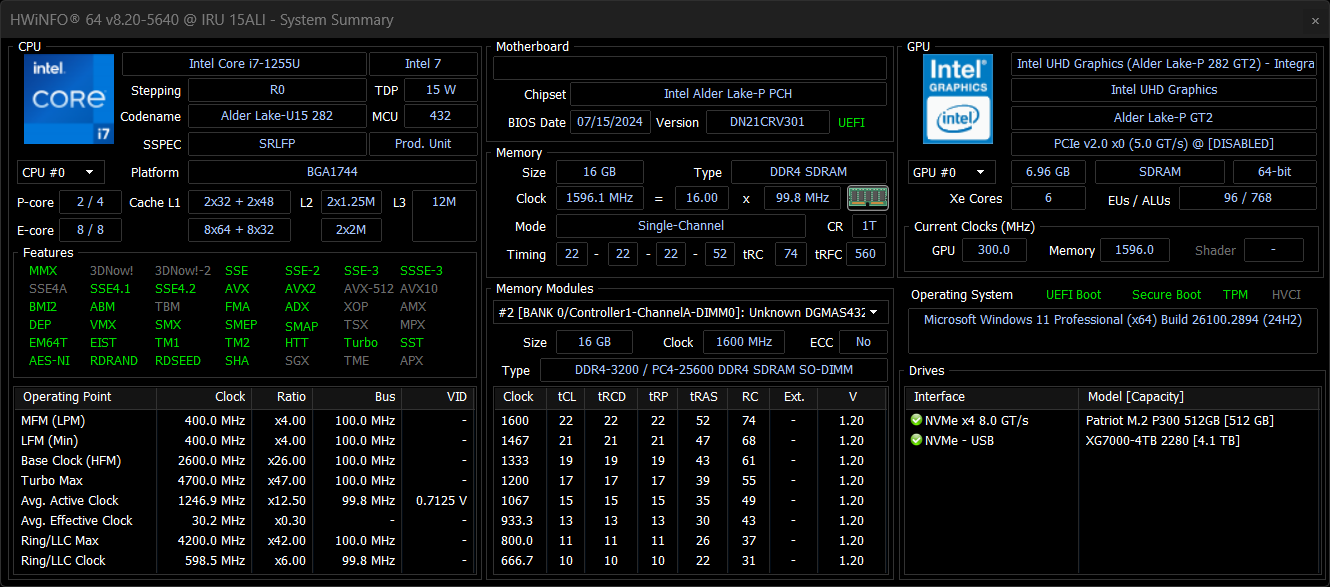Click the Intel Core i7-1255U name field
Screen dimensions: 1330x587
pos(244,64)
